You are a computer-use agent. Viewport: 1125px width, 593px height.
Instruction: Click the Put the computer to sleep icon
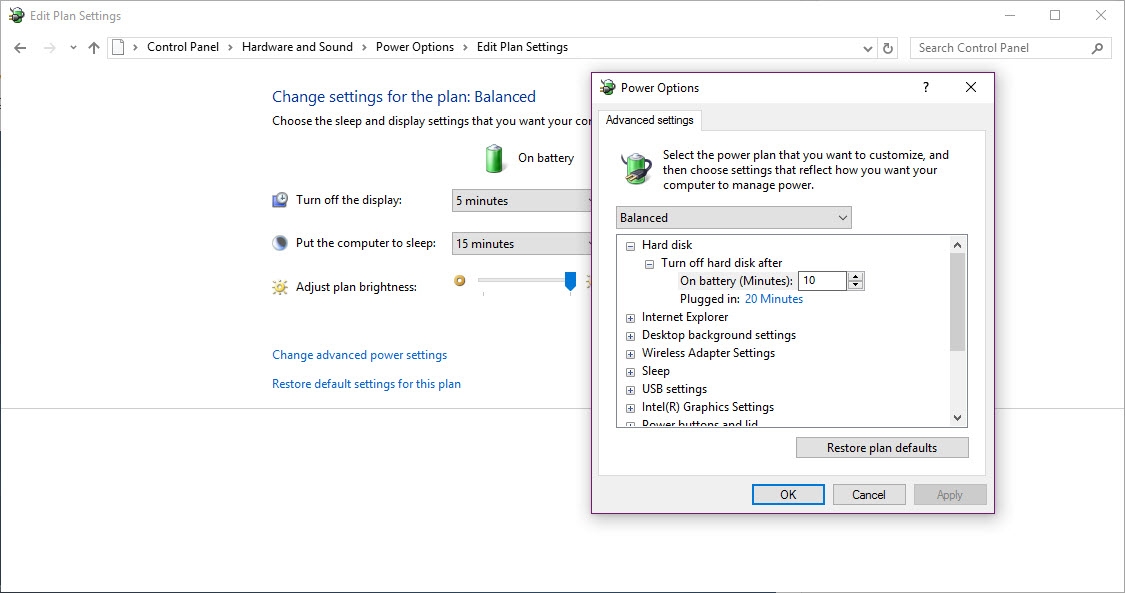[x=280, y=243]
